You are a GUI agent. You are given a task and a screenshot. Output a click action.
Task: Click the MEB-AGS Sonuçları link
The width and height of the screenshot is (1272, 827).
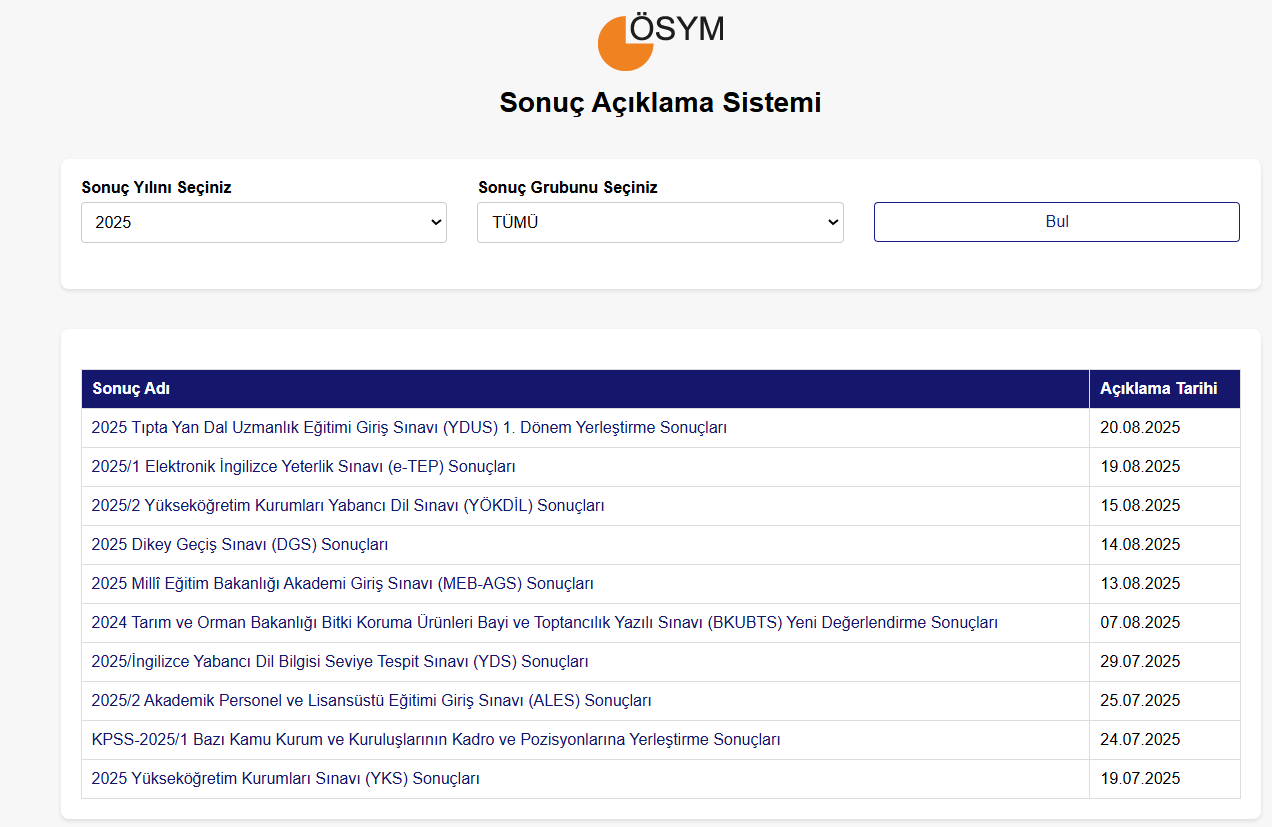tap(343, 584)
